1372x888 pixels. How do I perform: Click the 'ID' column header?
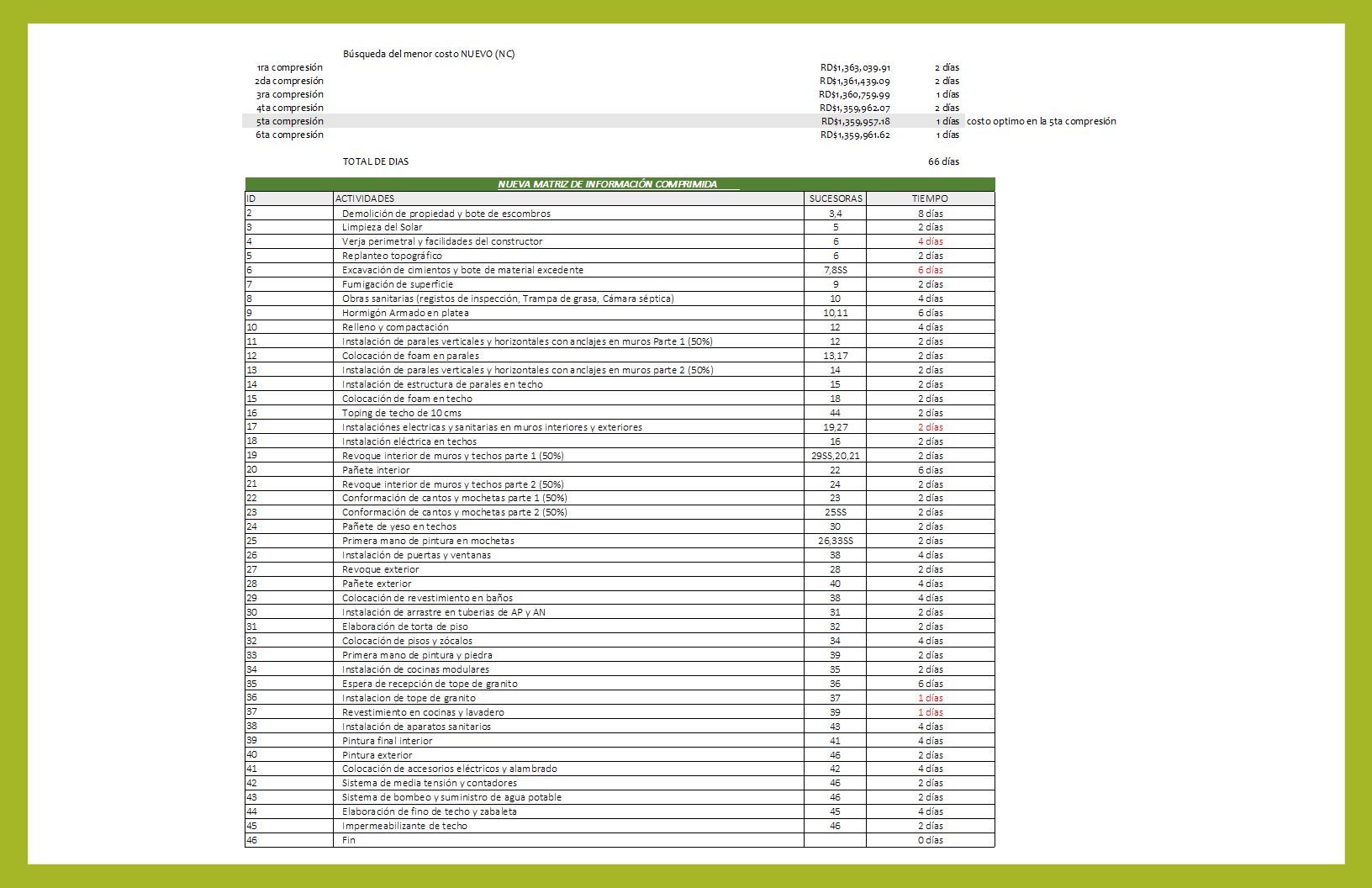pos(288,198)
